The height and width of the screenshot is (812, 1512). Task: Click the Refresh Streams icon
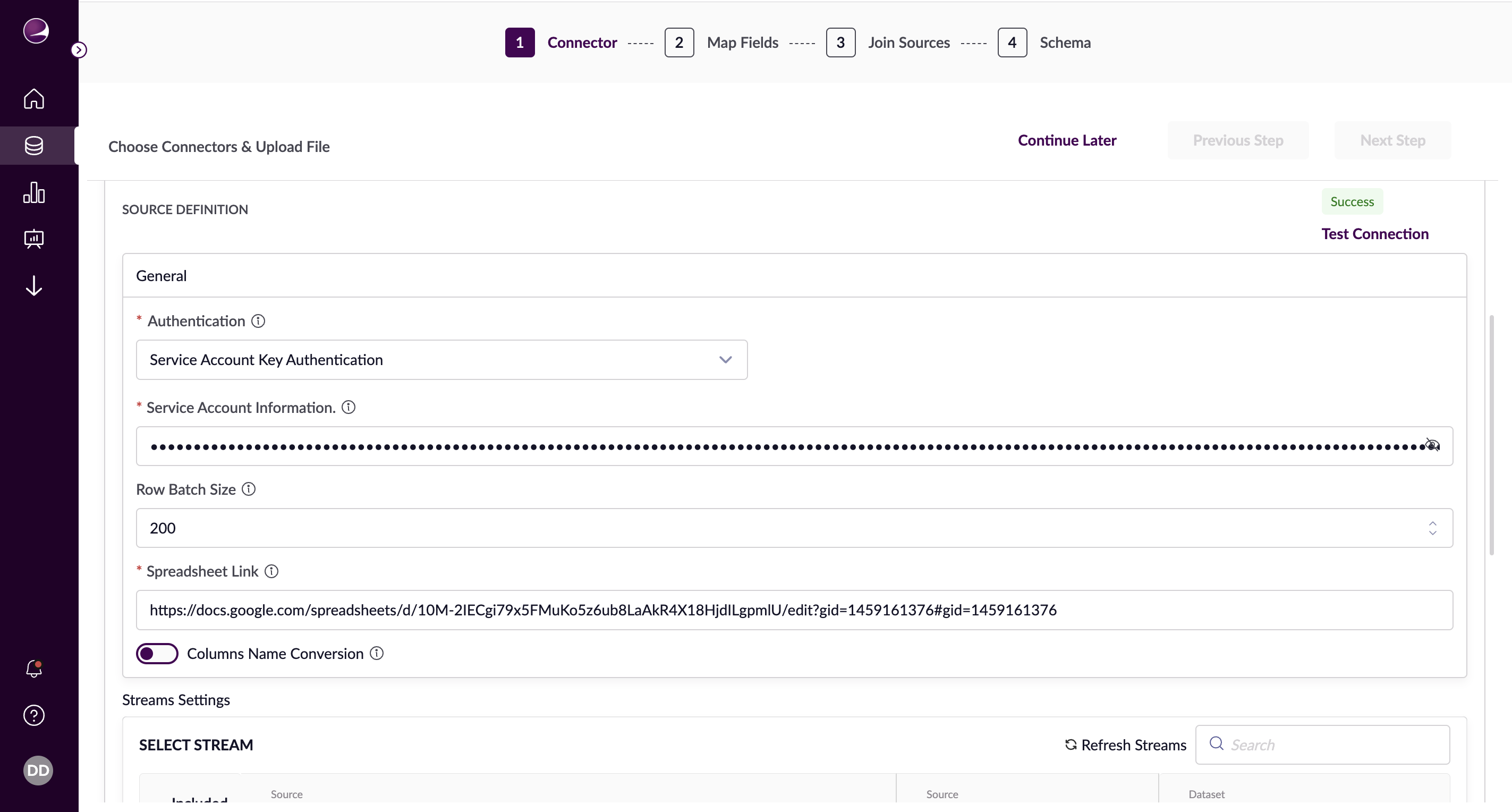pyautogui.click(x=1071, y=745)
